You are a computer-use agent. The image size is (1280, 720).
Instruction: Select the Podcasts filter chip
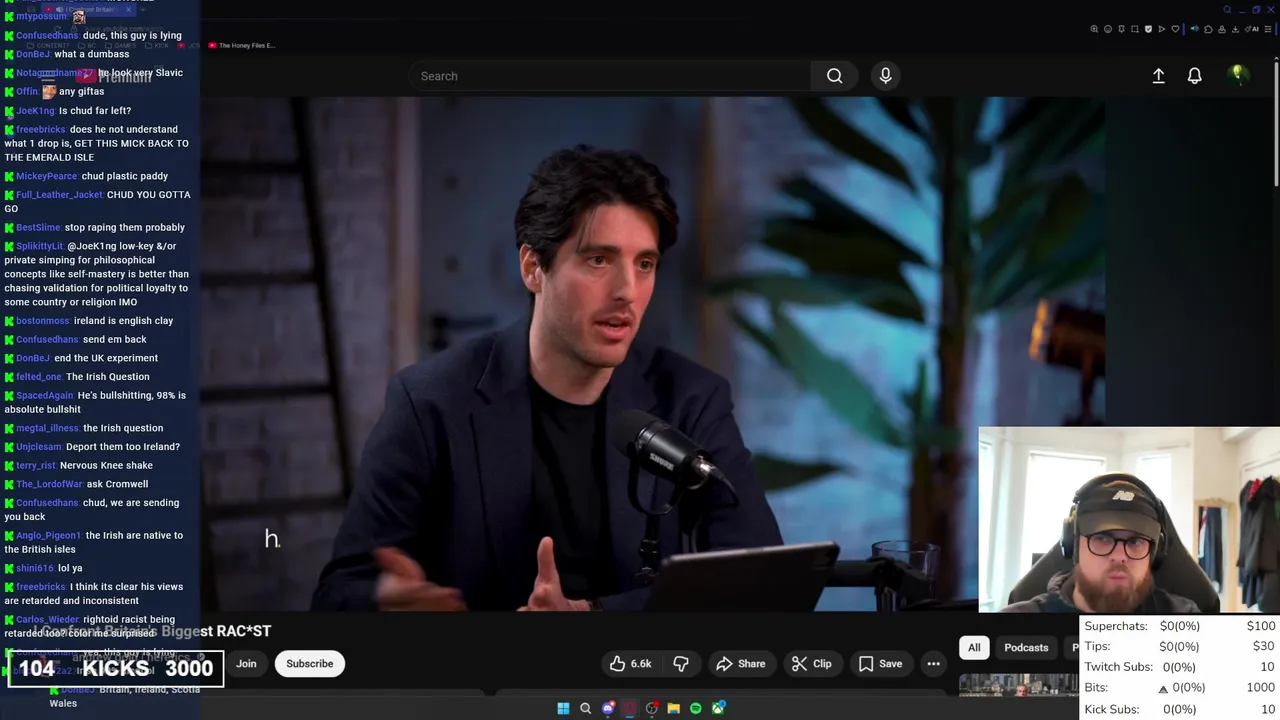point(1026,648)
